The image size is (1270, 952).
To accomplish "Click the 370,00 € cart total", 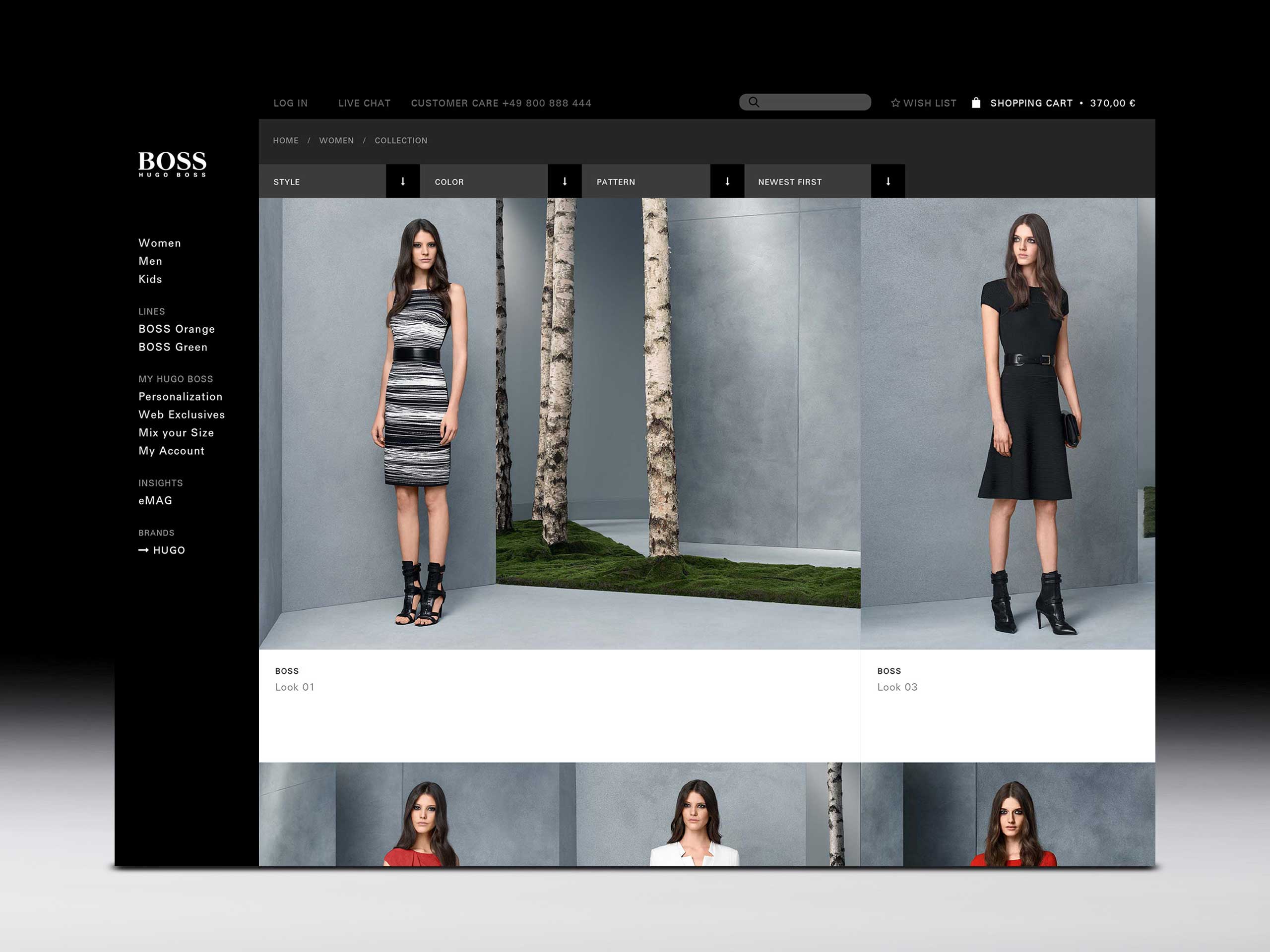I will 1113,103.
